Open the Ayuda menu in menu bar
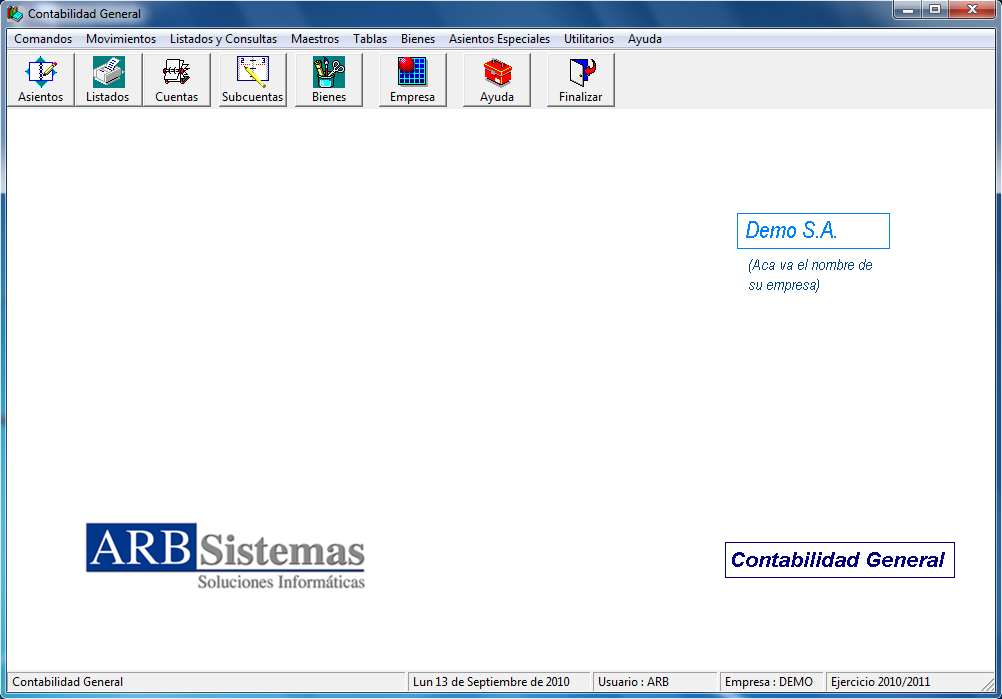Image resolution: width=1002 pixels, height=699 pixels. (x=645, y=39)
